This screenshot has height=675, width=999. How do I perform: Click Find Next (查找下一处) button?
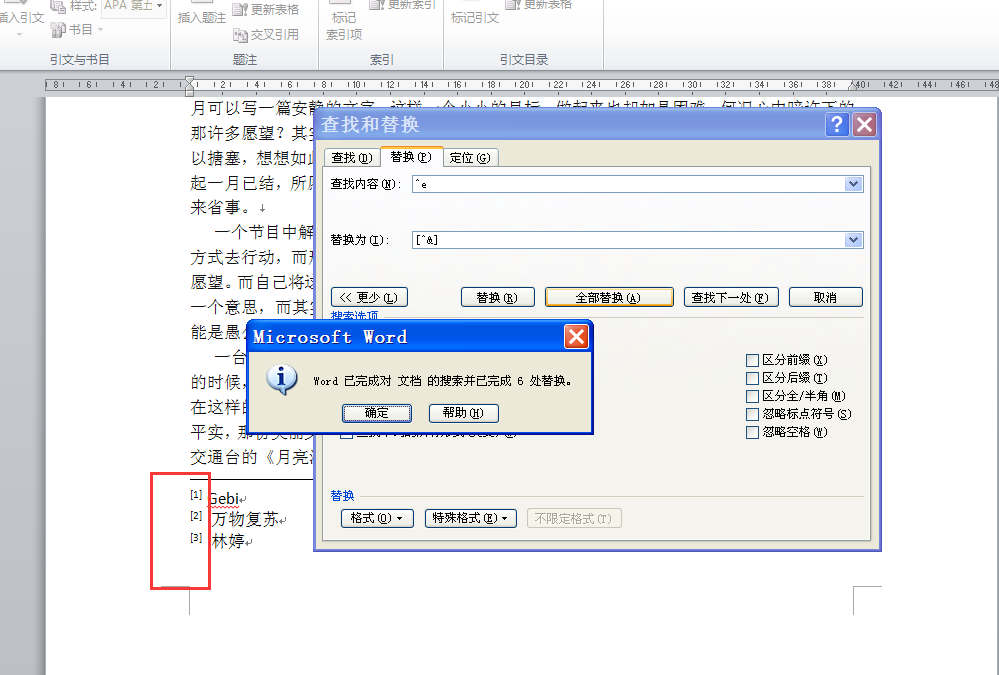click(x=731, y=298)
